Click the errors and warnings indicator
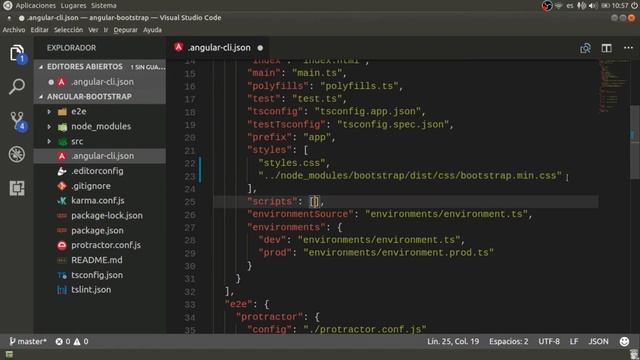Screen dimensions: 640x360 pos(72,342)
